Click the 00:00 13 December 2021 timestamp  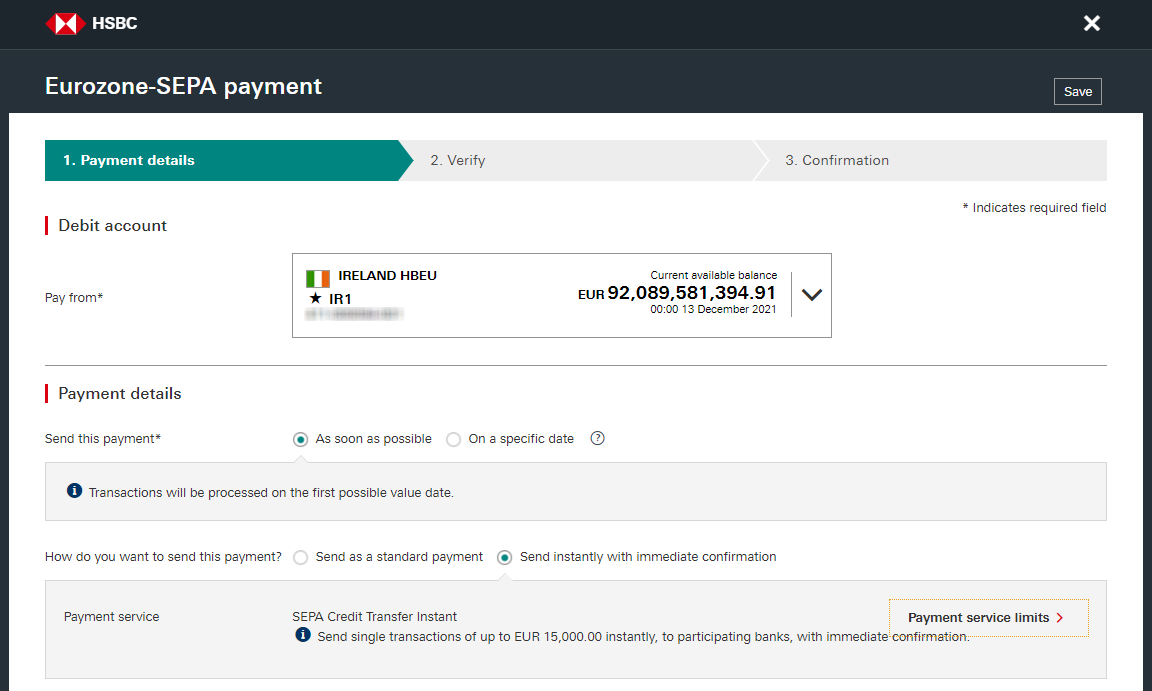click(713, 309)
